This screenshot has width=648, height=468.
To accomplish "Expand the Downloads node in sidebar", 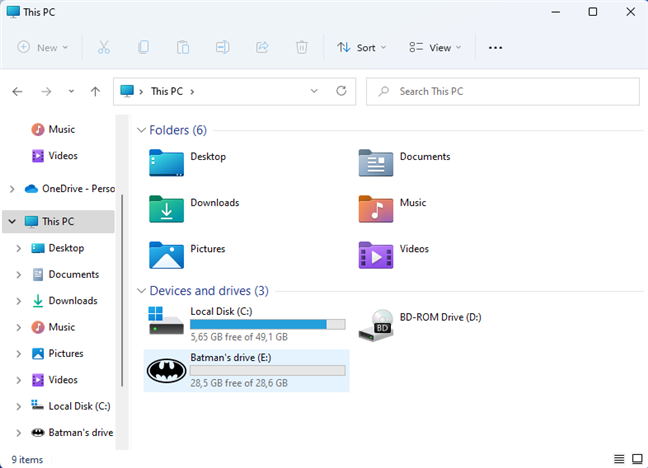I will pyautogui.click(x=19, y=301).
